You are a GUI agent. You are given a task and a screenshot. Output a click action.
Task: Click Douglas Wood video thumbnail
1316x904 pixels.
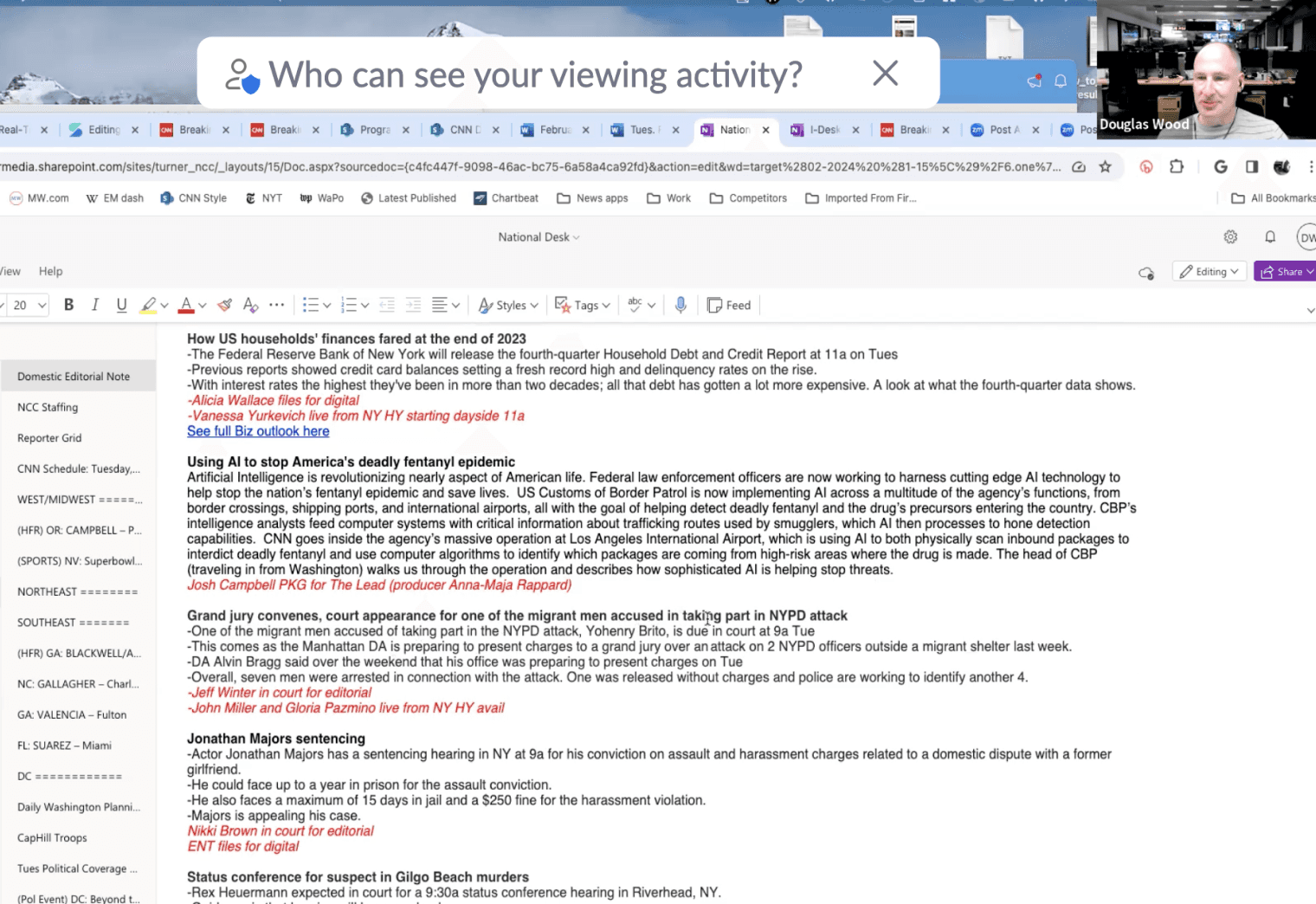(1206, 69)
